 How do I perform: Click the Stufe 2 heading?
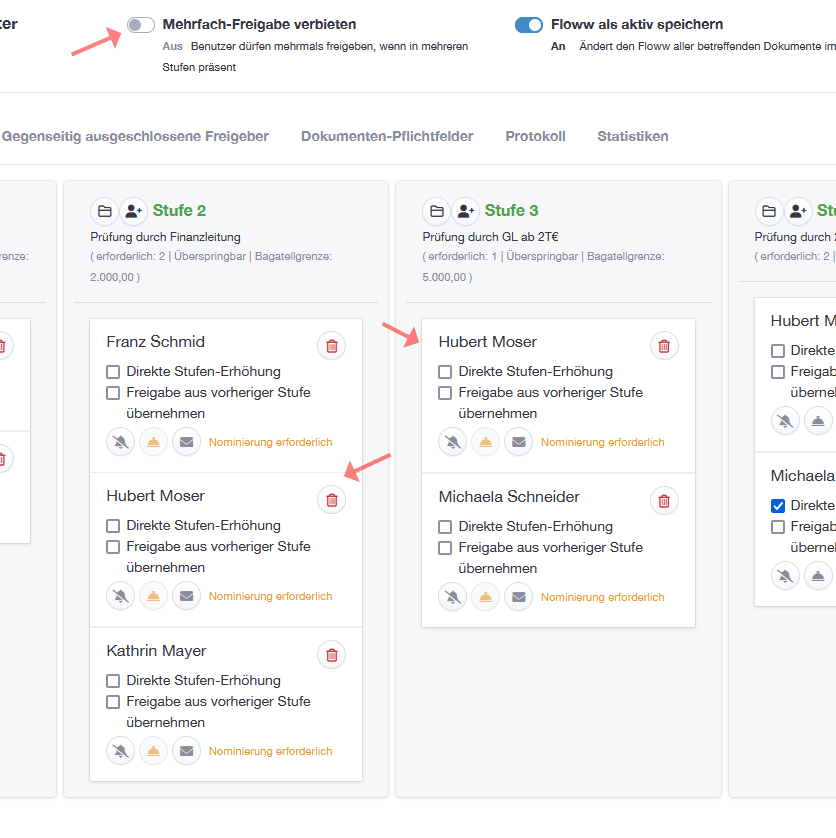(x=179, y=211)
